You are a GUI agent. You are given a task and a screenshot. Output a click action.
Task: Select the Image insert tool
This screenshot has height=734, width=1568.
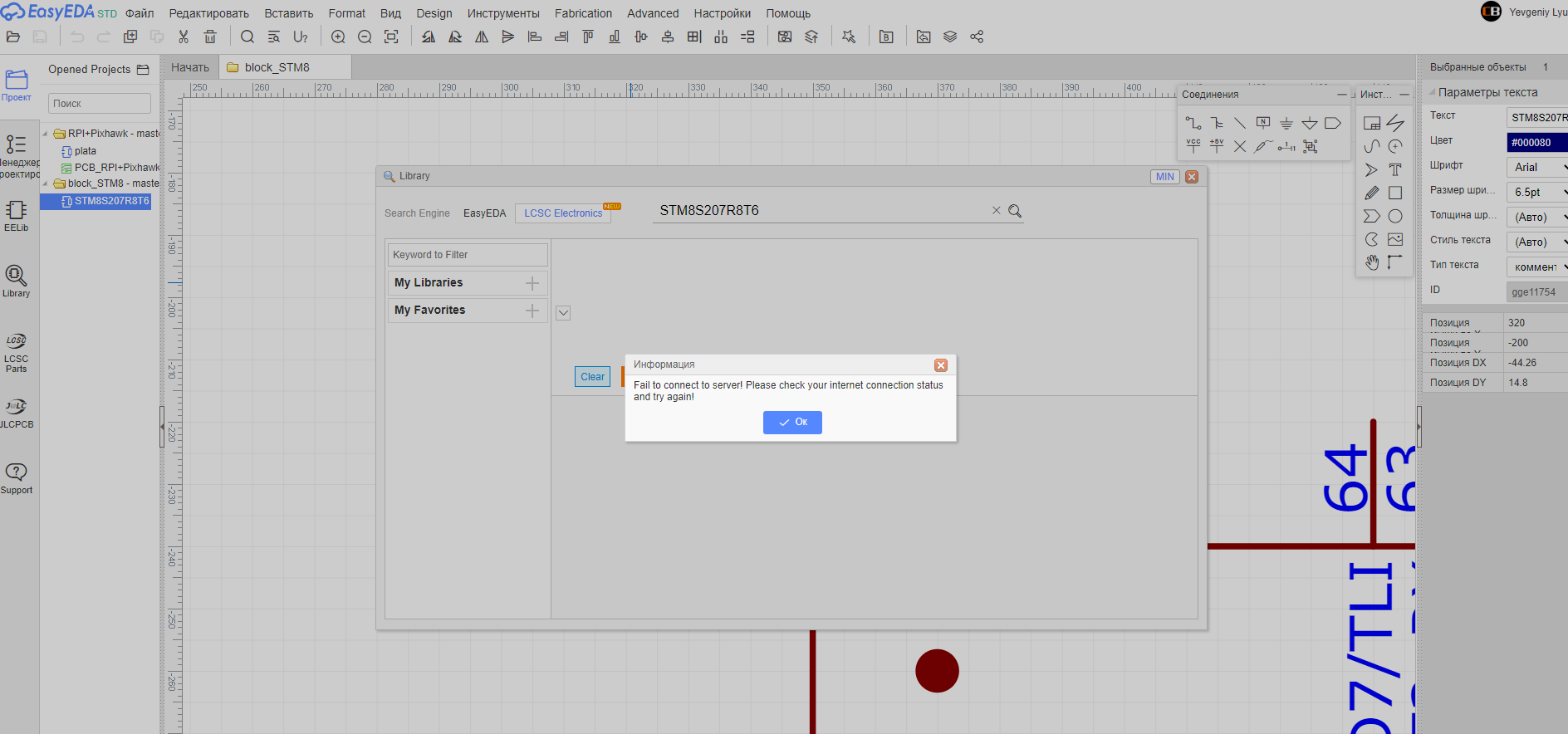[1395, 239]
